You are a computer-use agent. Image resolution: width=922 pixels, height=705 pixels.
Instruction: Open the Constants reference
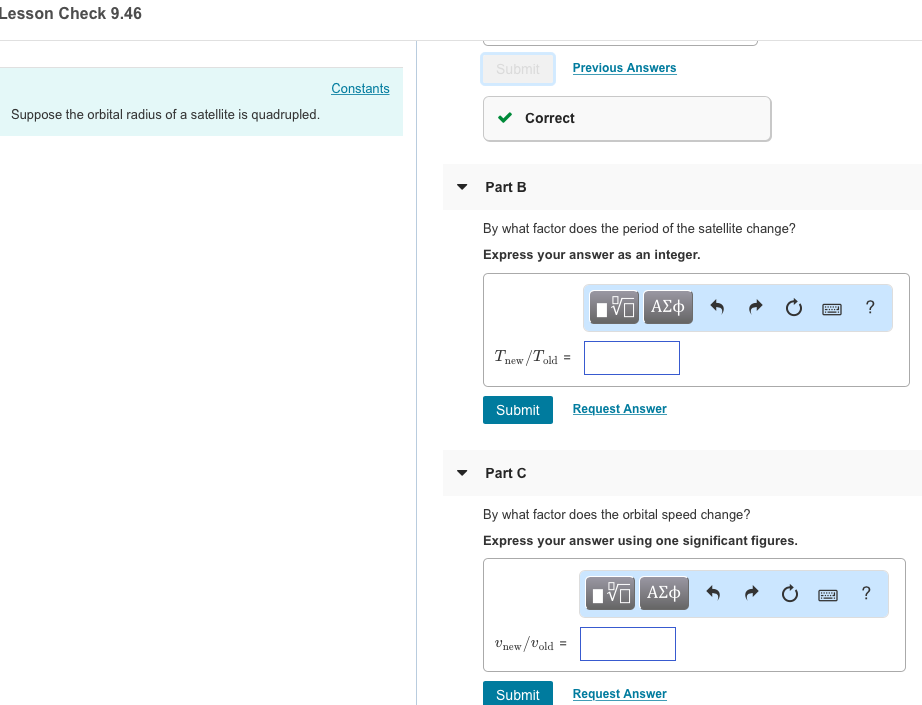point(360,88)
